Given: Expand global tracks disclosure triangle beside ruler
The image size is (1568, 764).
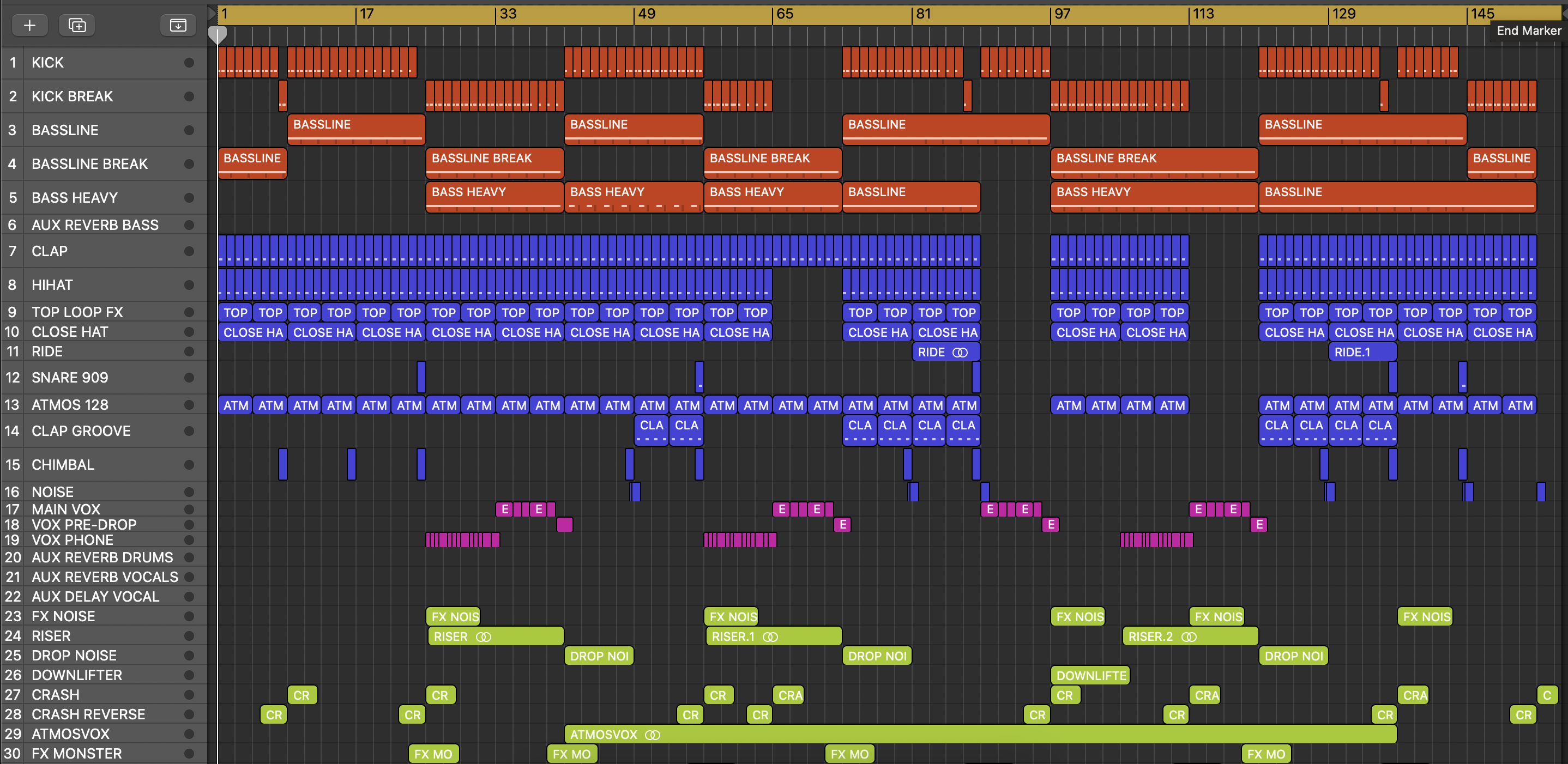Looking at the screenshot, I should tap(212, 14).
